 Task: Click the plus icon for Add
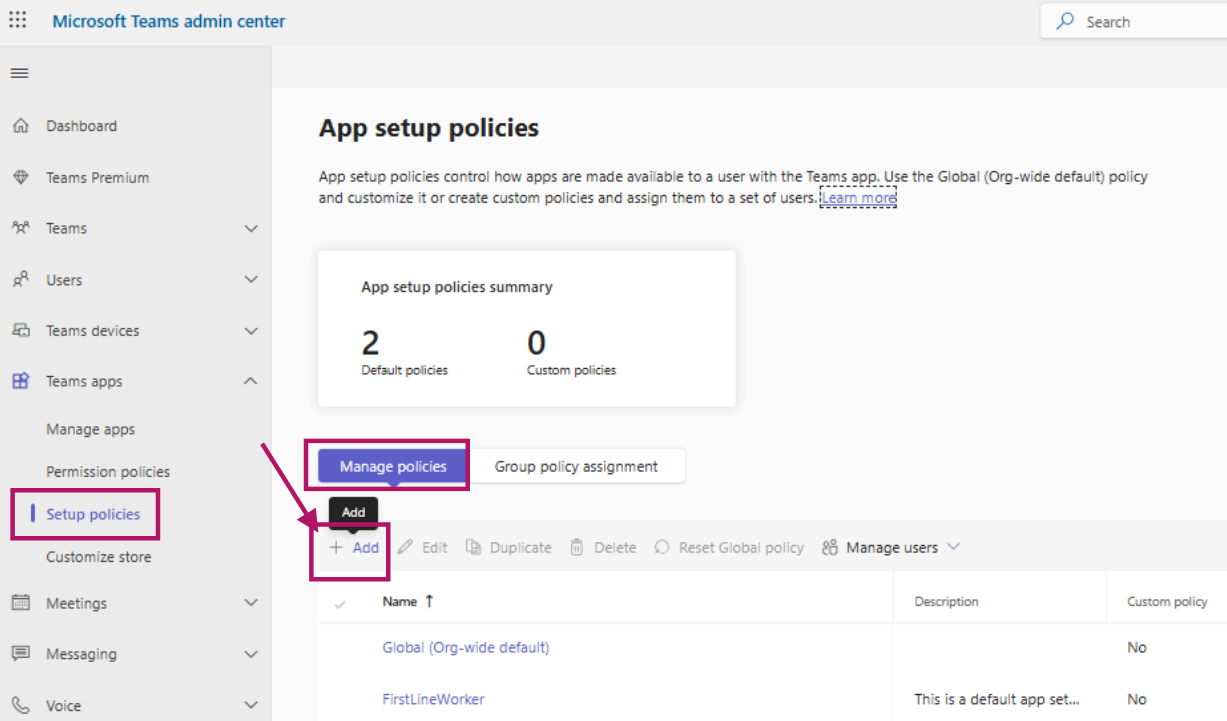click(336, 547)
